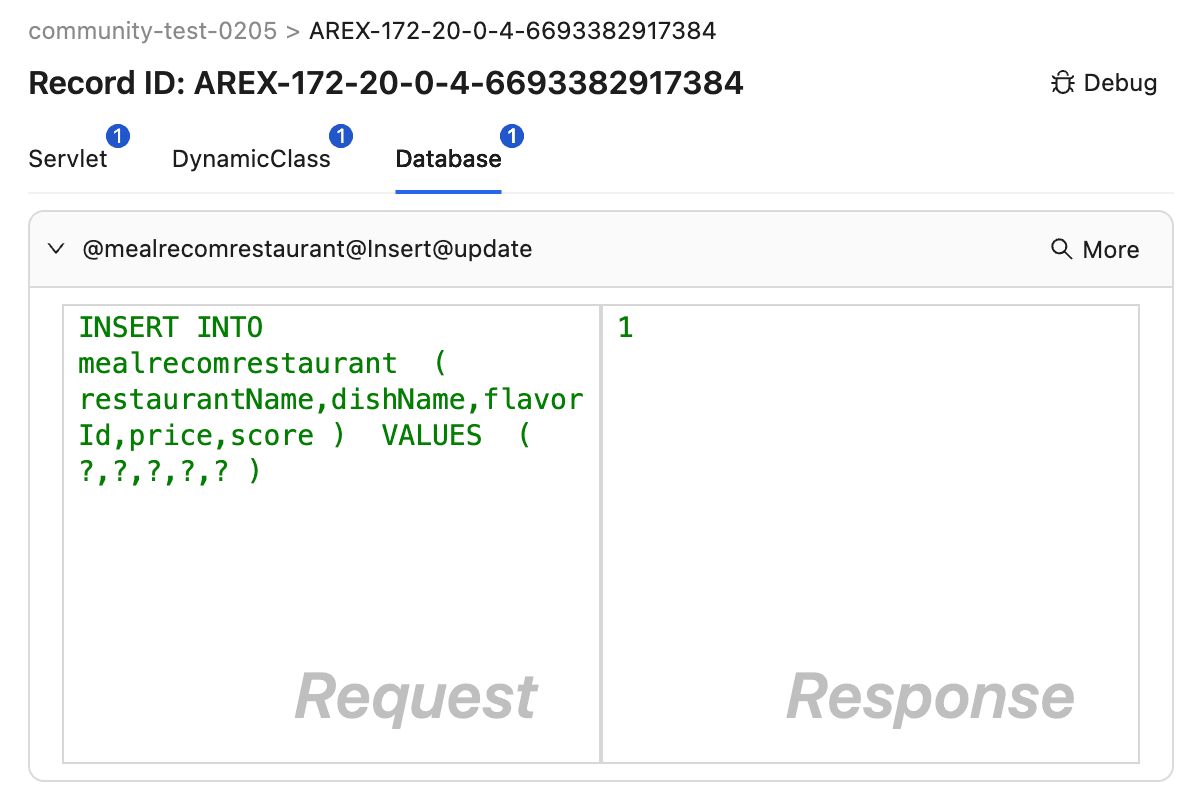Go to community-test-0205 breadcrumb
Image resolution: width=1200 pixels, height=800 pixels.
pos(152,31)
